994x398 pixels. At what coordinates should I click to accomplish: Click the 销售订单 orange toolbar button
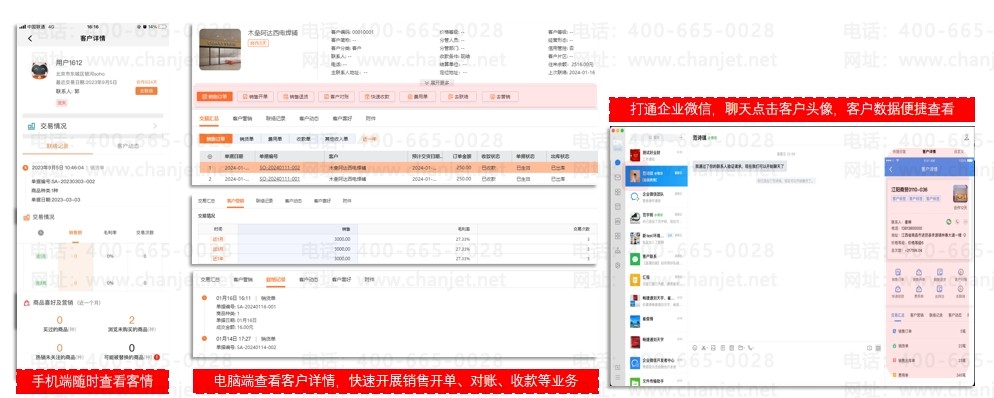[x=215, y=97]
